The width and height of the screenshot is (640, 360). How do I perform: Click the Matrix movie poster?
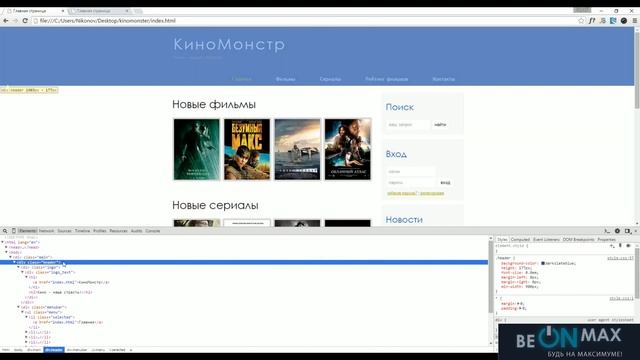(196, 149)
